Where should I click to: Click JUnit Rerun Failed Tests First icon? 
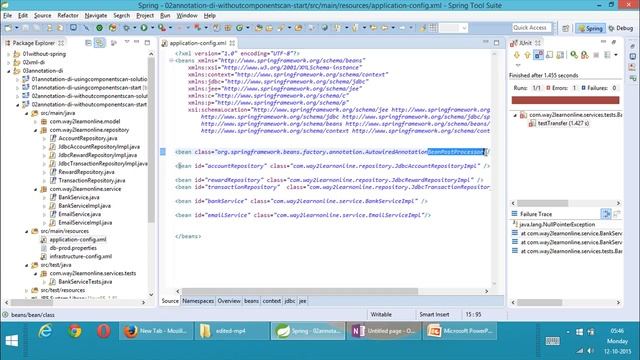(585, 55)
